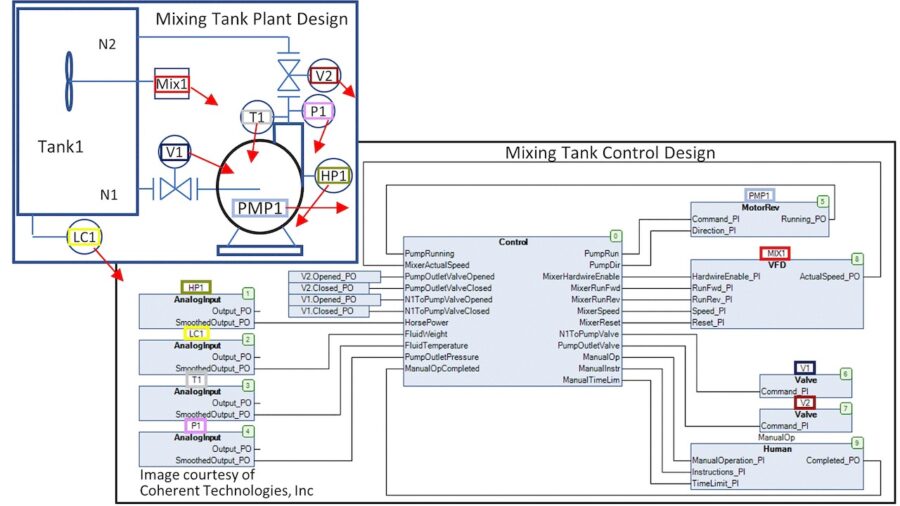Click index badge 8 on VFD block
Screen dimensions: 900x506
tap(857, 259)
